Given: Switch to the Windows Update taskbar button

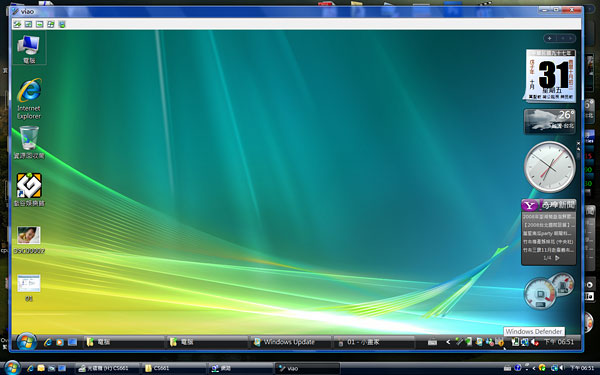Looking at the screenshot, I should (x=290, y=342).
